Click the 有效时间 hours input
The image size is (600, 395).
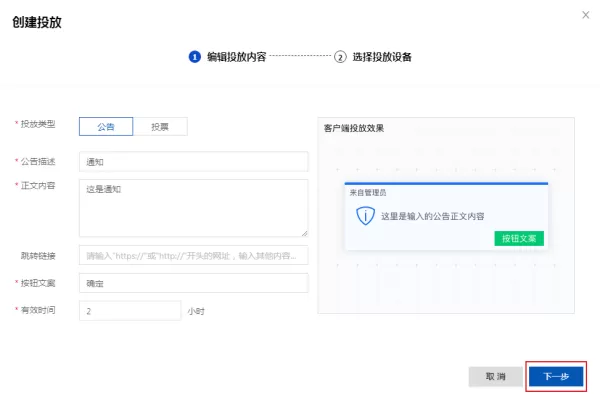(x=130, y=311)
